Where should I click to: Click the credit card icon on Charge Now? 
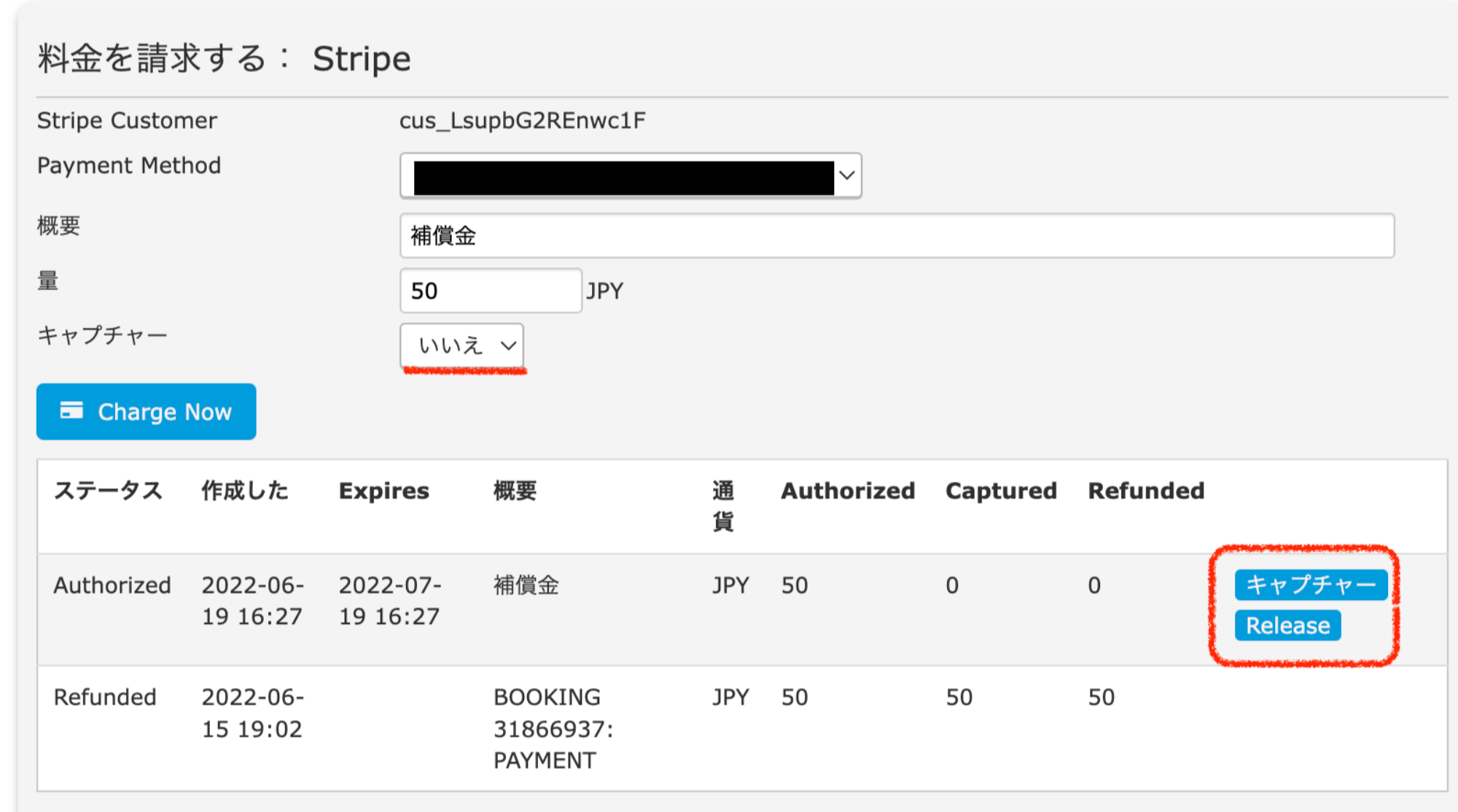tap(71, 411)
